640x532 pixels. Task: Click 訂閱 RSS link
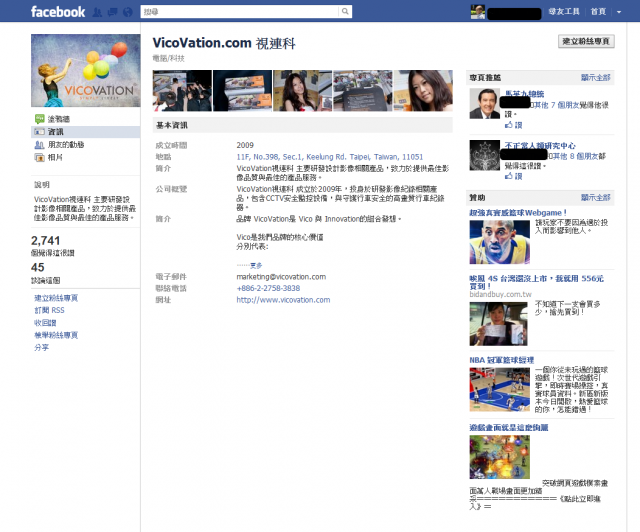tap(49, 310)
